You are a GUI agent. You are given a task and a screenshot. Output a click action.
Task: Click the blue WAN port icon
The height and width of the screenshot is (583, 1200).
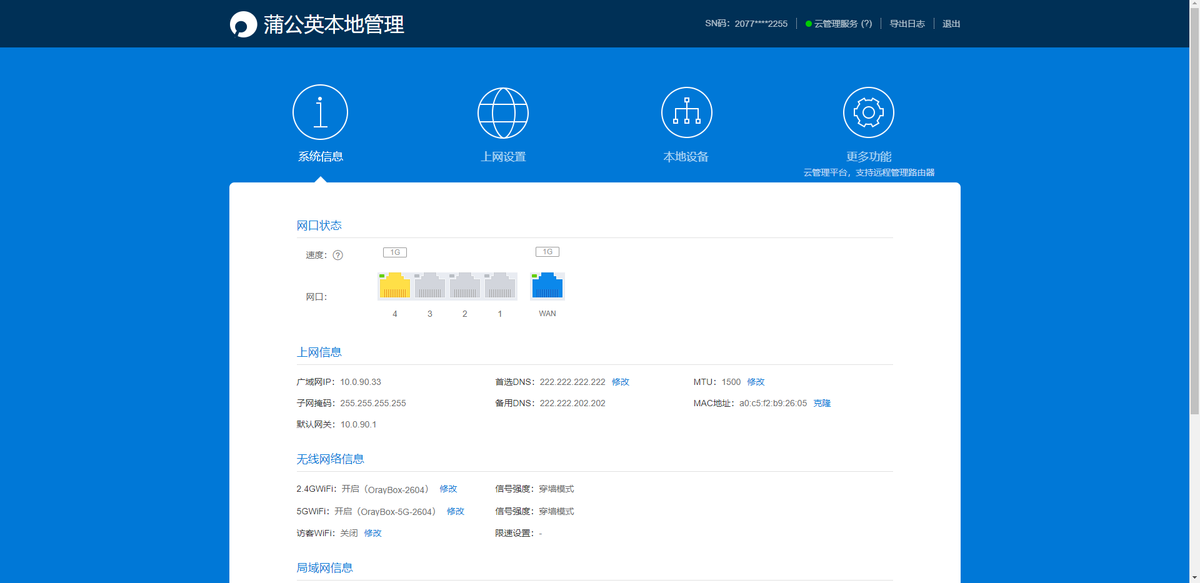[547, 286]
